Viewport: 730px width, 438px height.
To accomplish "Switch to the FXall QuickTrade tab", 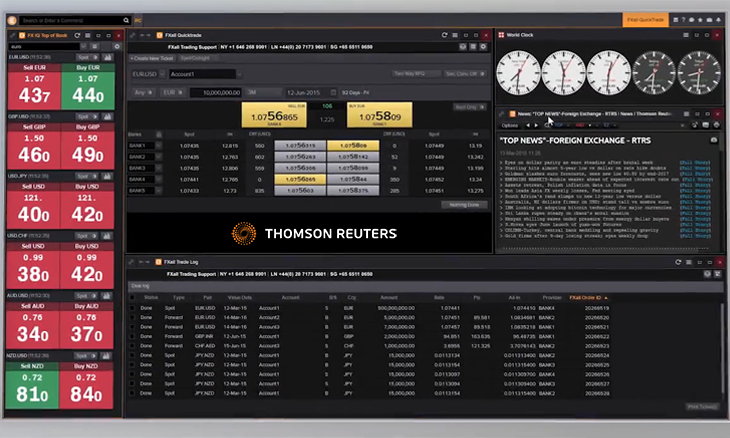I will (647, 18).
